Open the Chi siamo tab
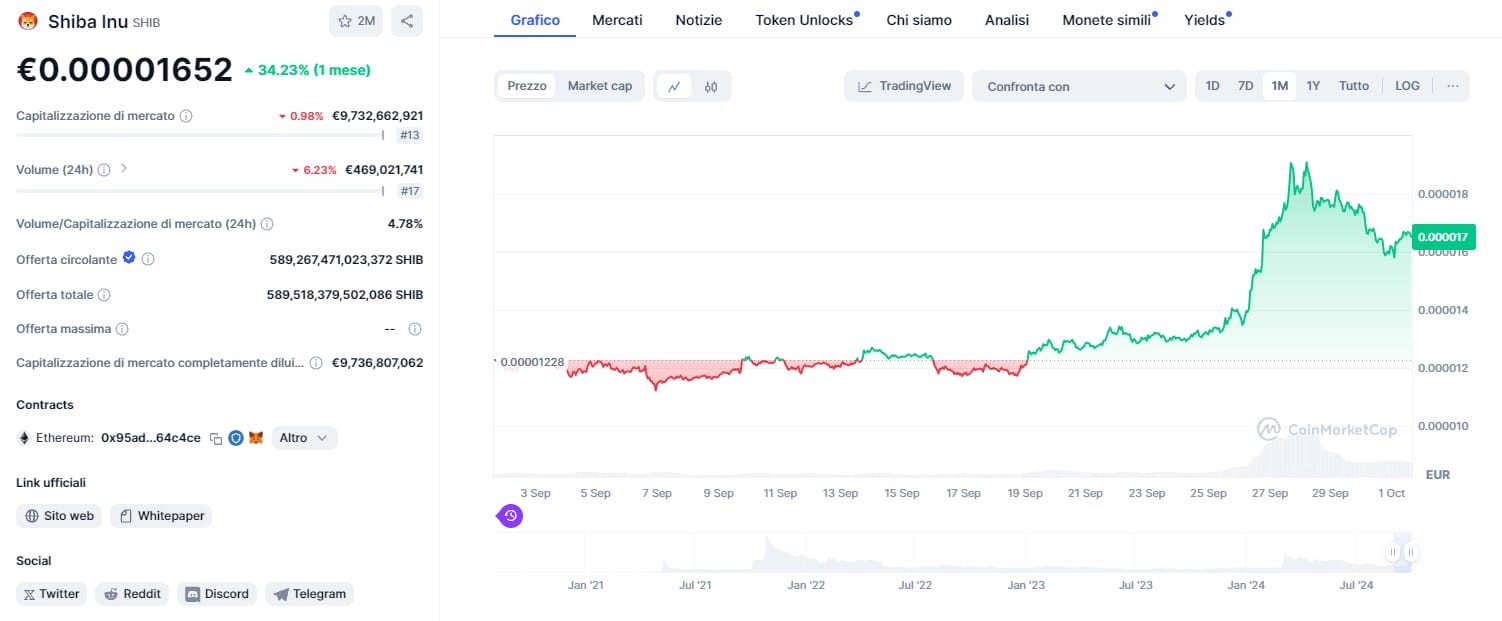 point(919,20)
